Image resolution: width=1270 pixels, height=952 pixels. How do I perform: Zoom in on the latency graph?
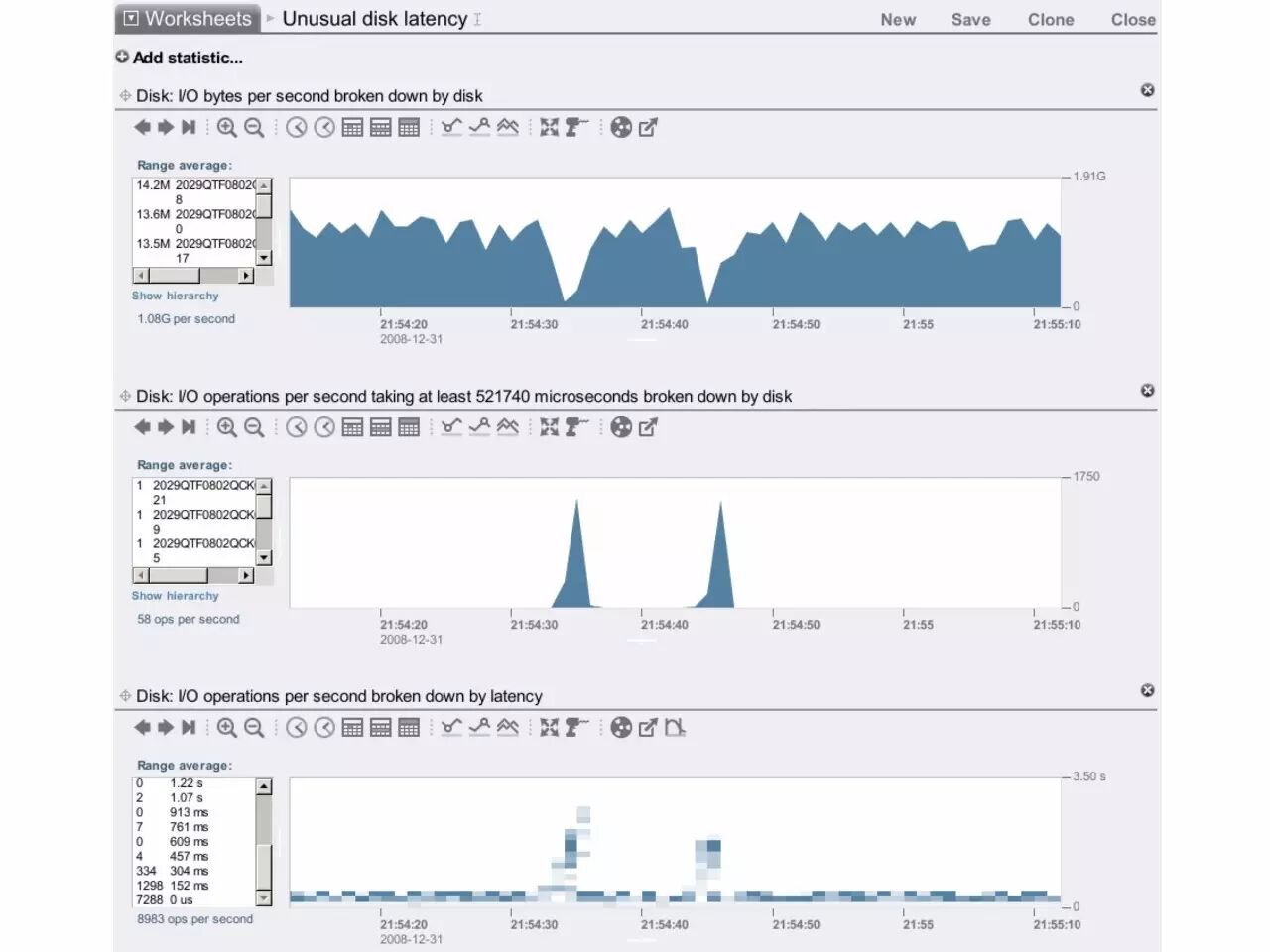[226, 728]
